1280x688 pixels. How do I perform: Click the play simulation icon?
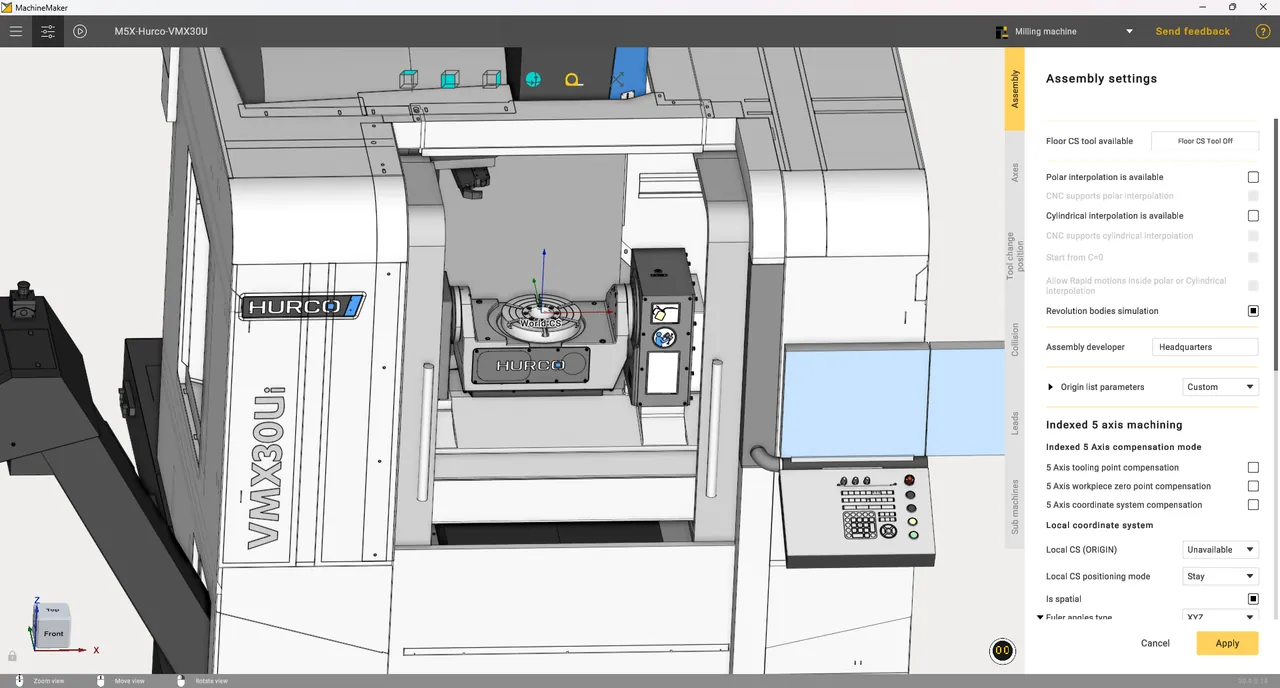pyautogui.click(x=80, y=31)
